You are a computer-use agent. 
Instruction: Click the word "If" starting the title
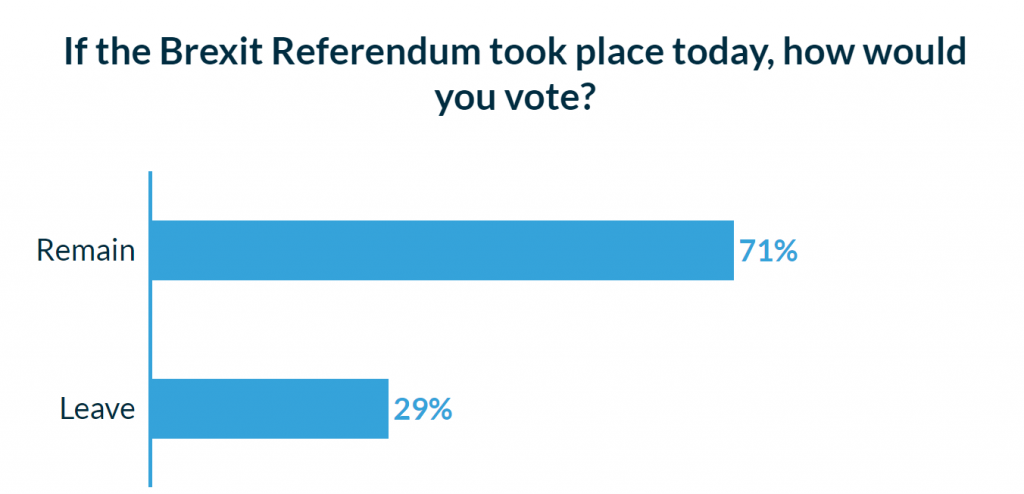point(73,52)
